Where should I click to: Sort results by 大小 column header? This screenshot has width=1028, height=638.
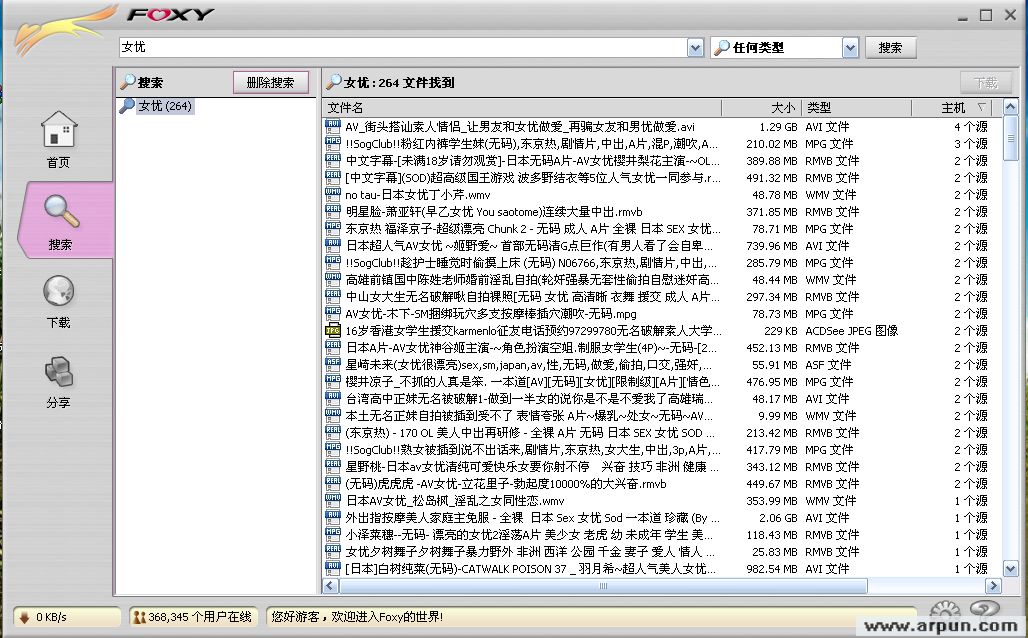(x=760, y=107)
